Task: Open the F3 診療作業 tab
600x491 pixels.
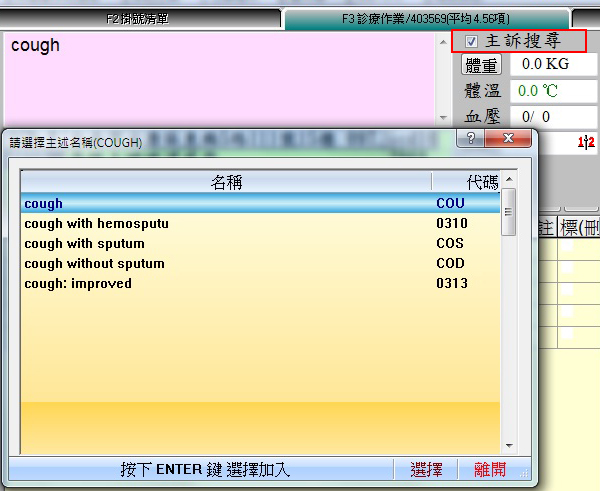Action: (x=426, y=19)
